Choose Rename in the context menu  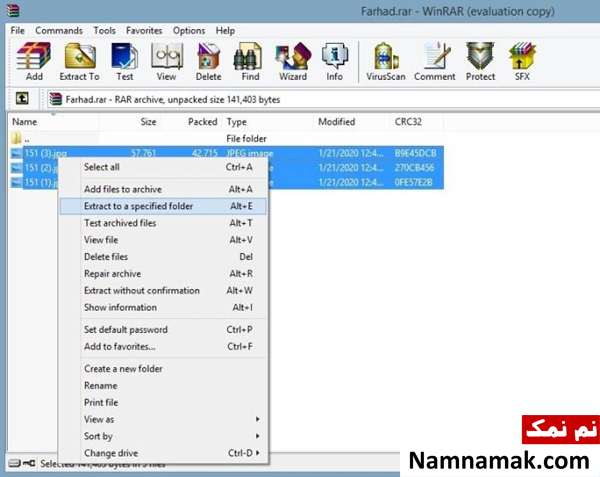[163, 385]
